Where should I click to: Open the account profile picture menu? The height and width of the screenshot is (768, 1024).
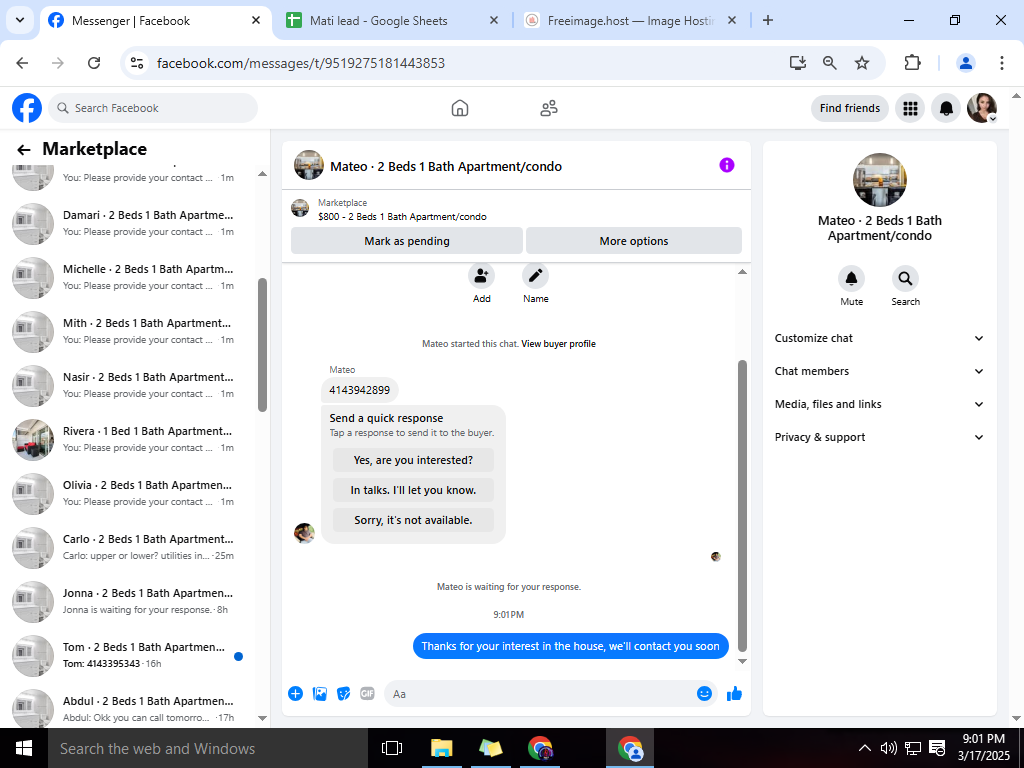coord(982,108)
